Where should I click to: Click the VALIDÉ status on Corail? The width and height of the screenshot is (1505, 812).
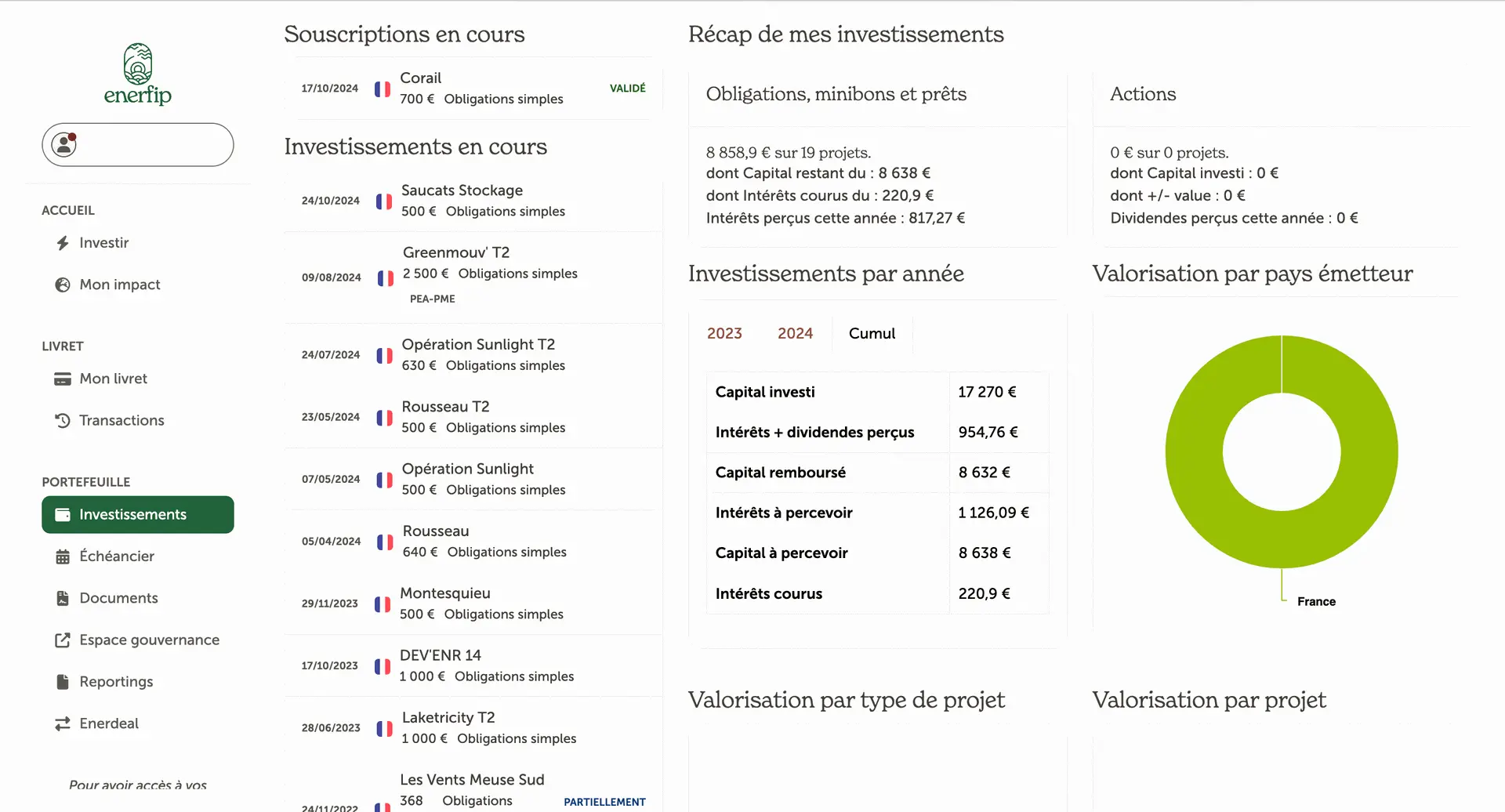(x=628, y=89)
